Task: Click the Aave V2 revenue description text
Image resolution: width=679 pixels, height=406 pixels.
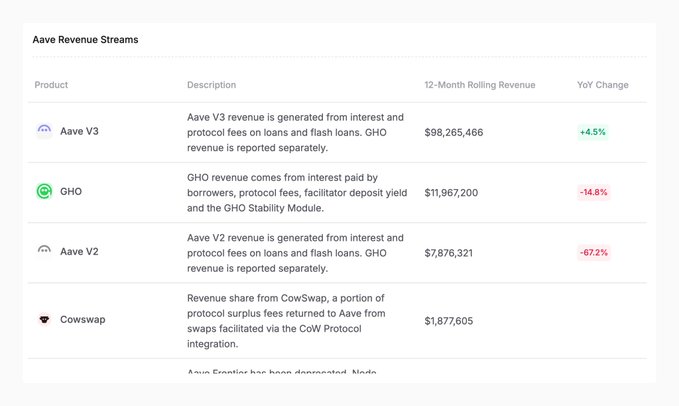Action: pyautogui.click(x=295, y=253)
